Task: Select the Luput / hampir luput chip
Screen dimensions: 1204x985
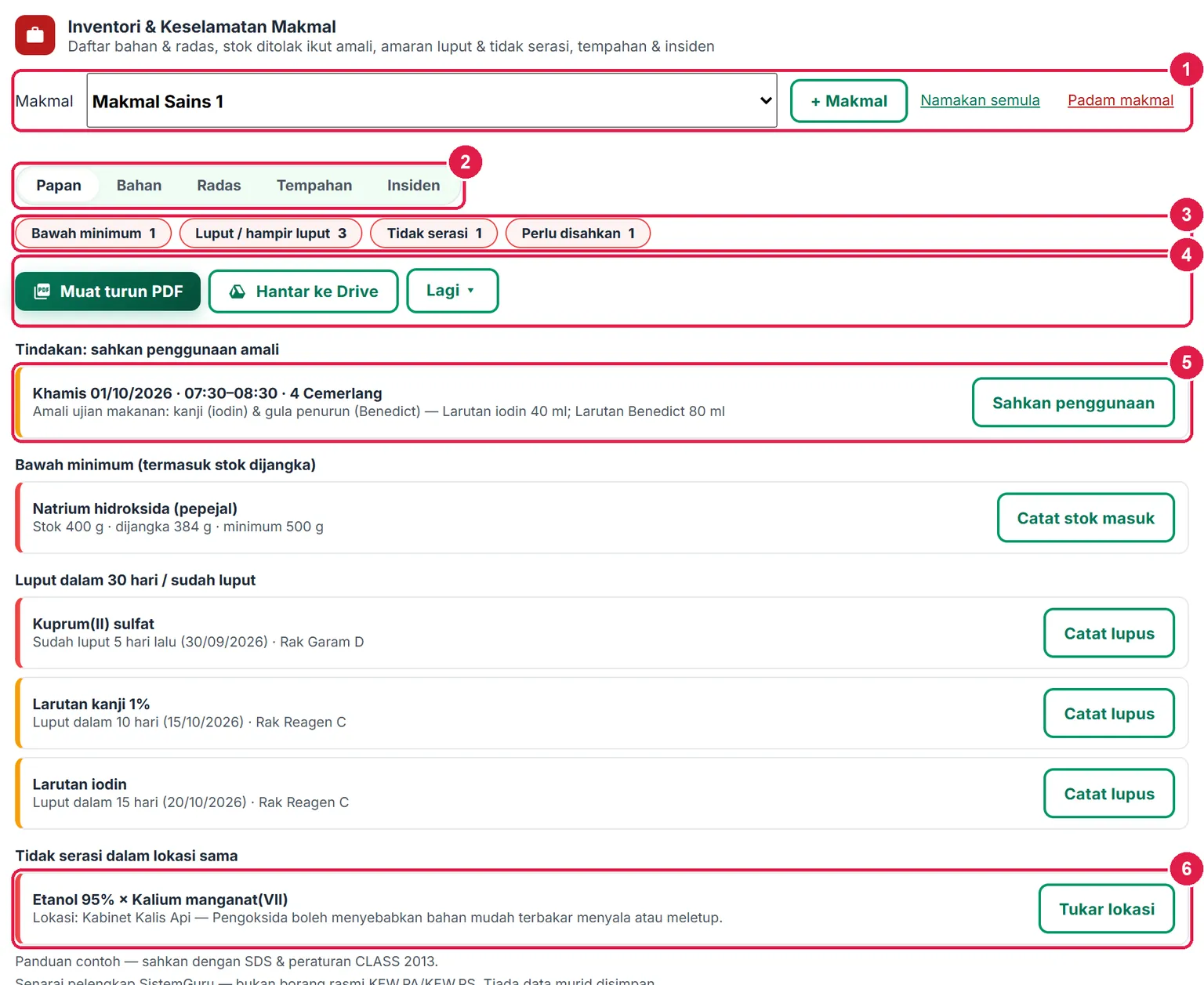Action: coord(270,234)
